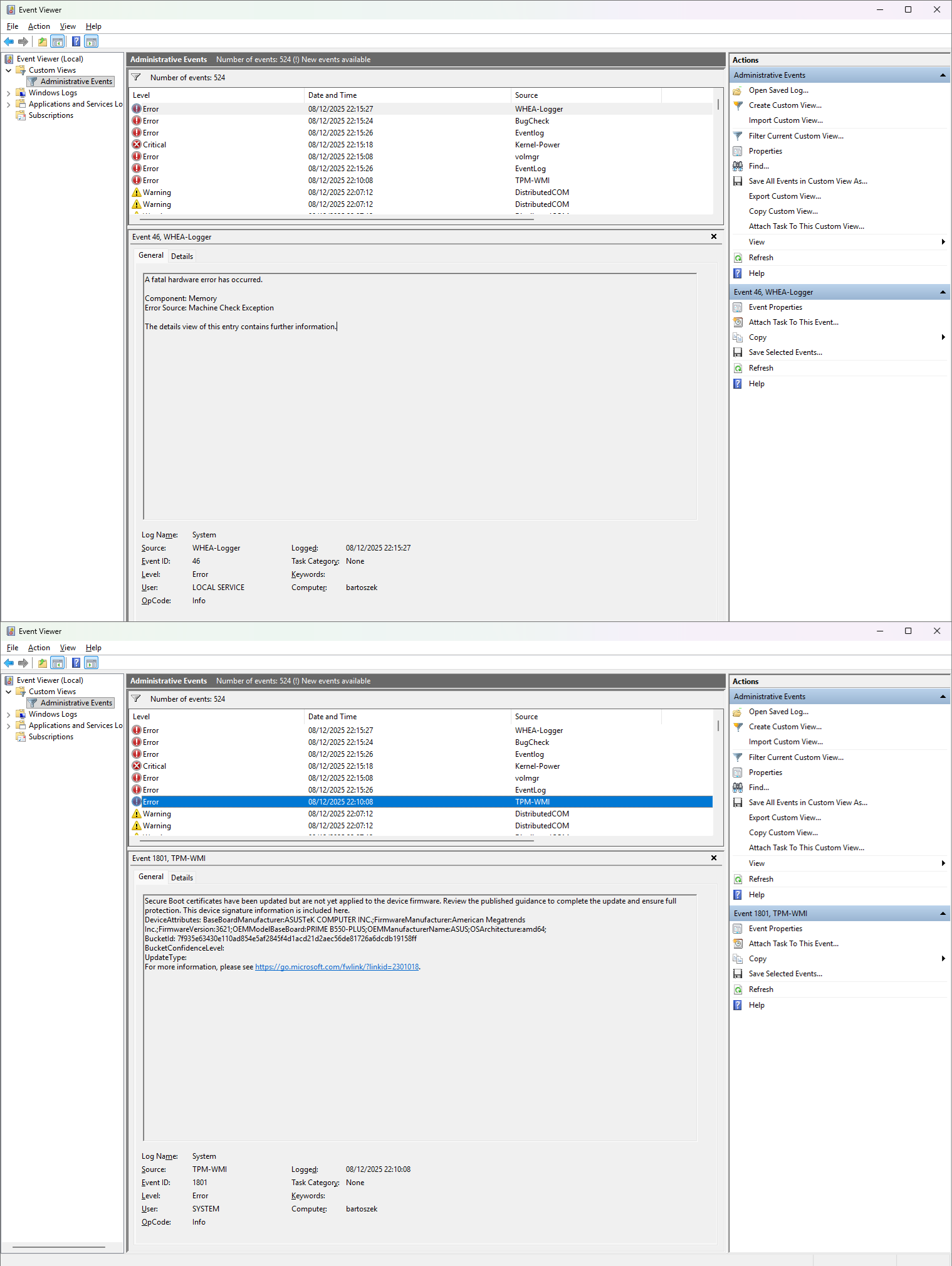952x1266 pixels.
Task: Click the Back arrow in upper Event Viewer toolbar
Action: tap(9, 41)
